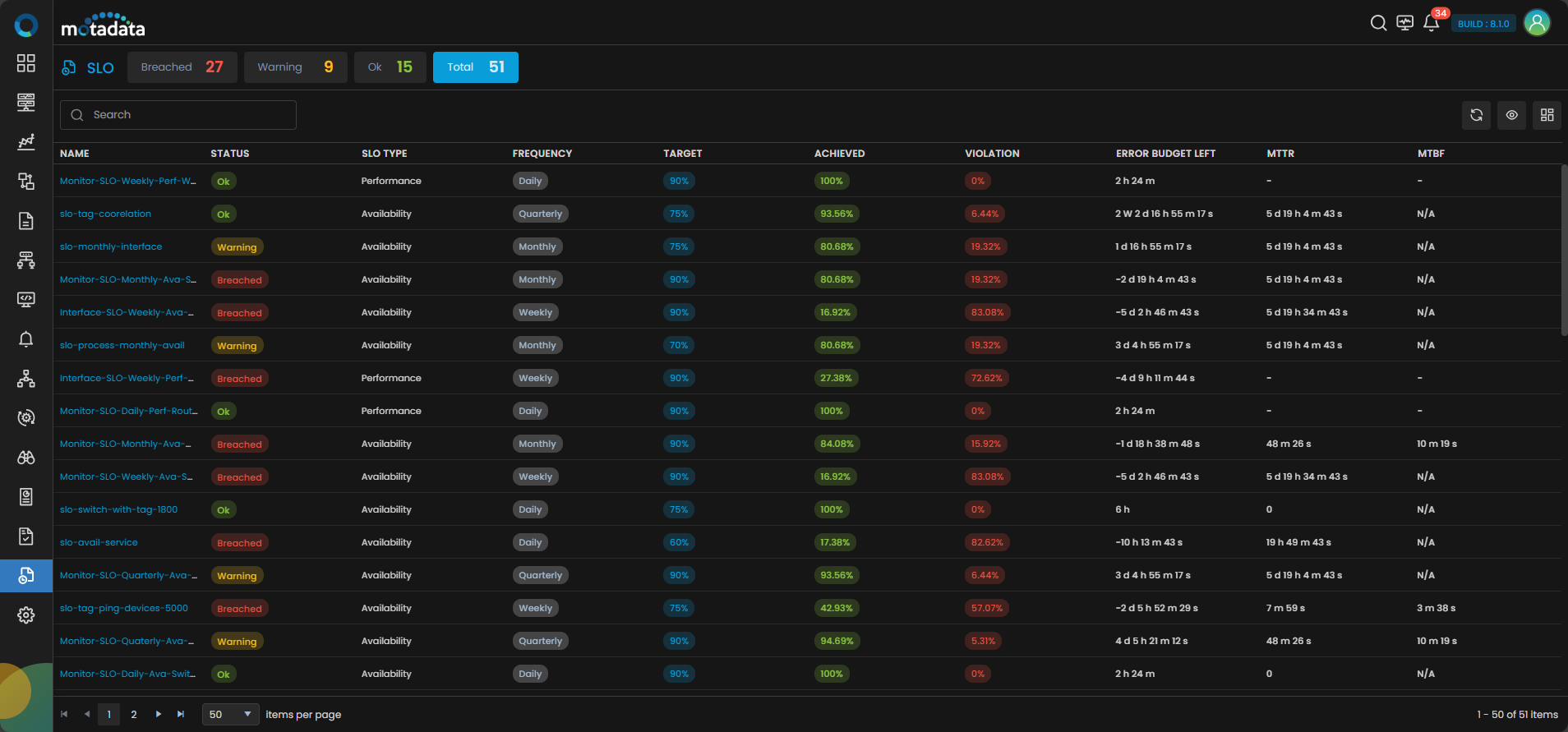1568x732 pixels.
Task: Select the Warning 9 filter tab
Action: 295,67
